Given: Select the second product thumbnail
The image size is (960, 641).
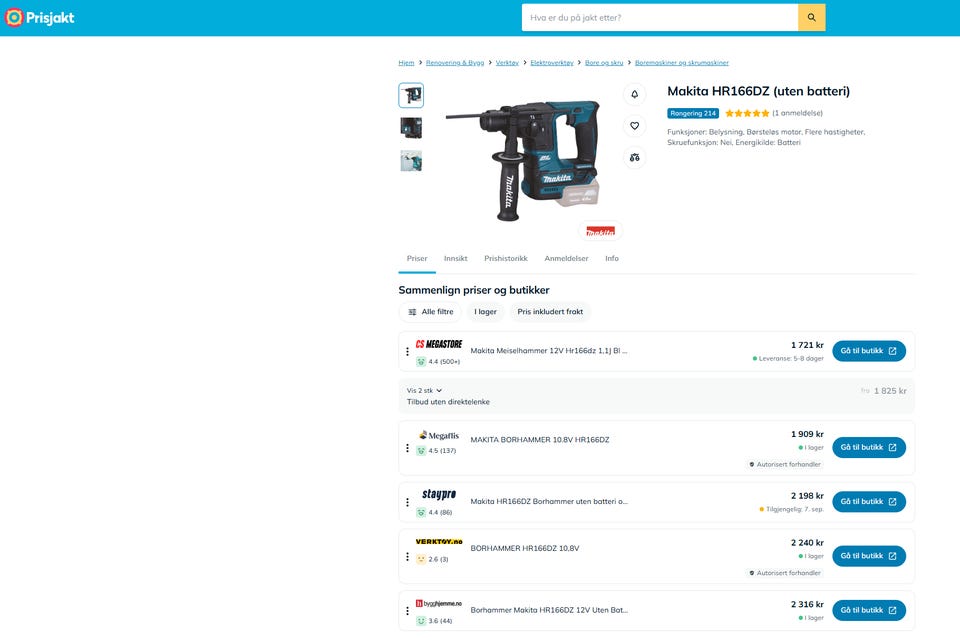Looking at the screenshot, I should tap(411, 128).
